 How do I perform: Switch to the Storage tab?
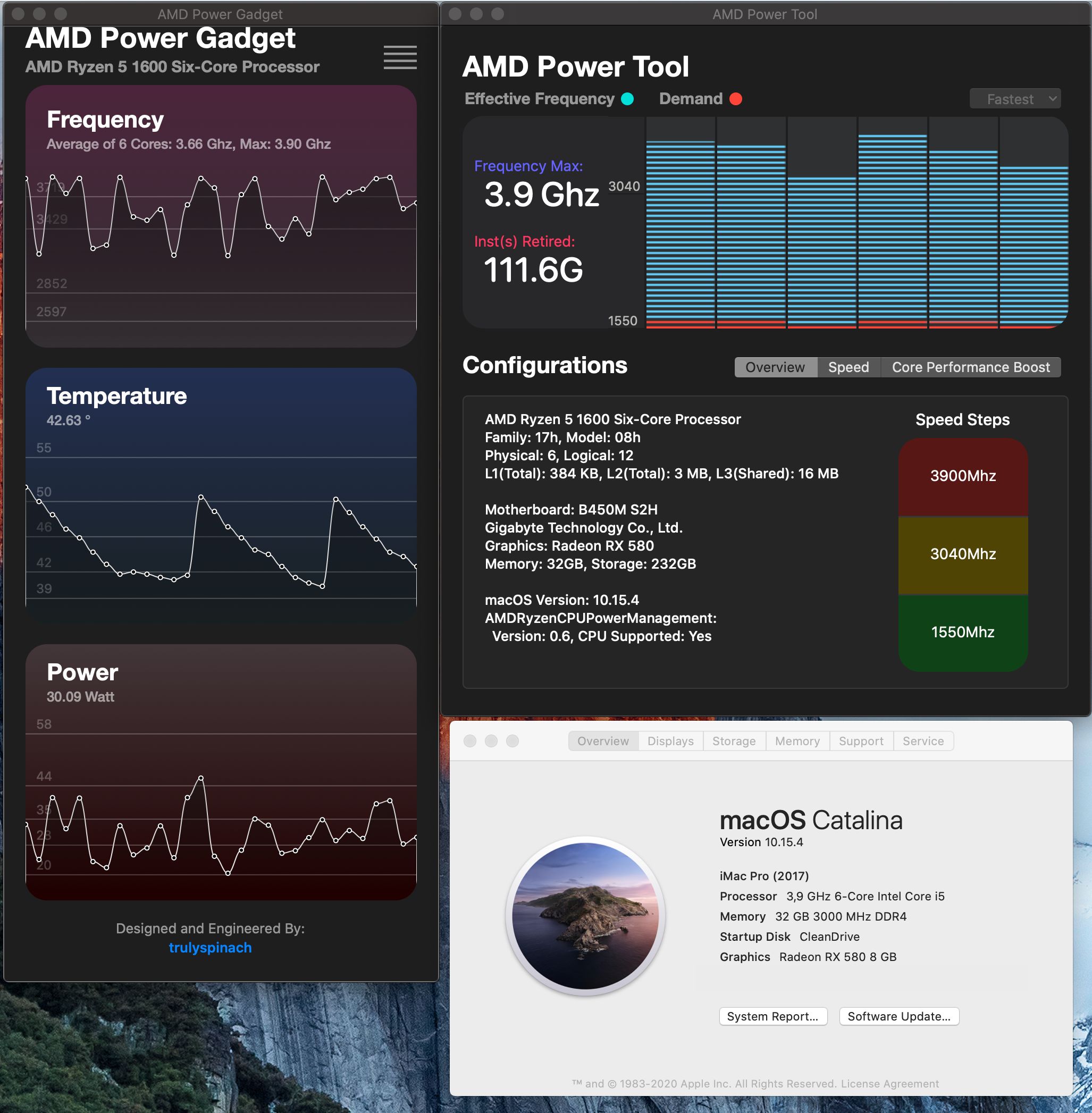734,741
